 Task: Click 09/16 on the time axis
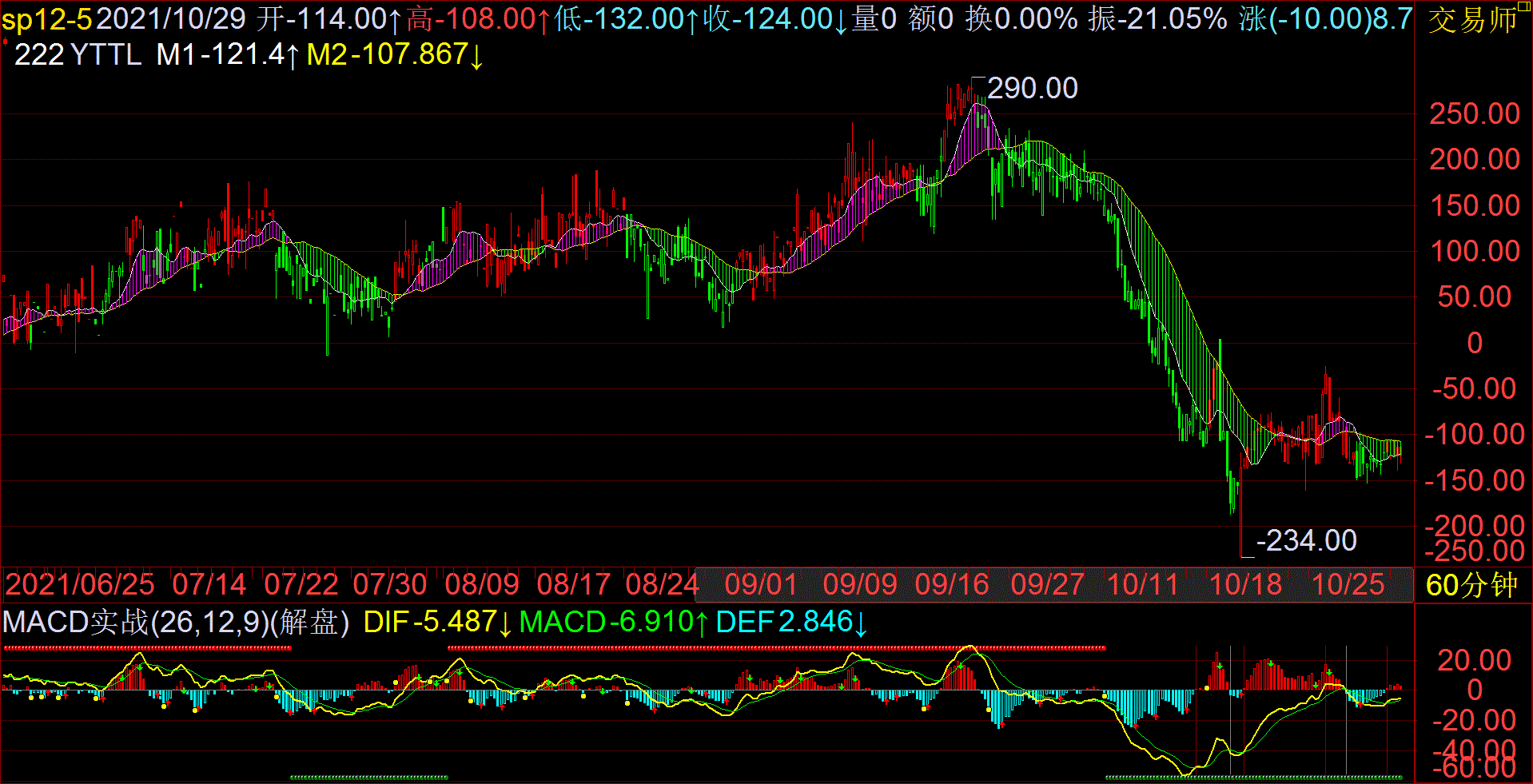[x=952, y=584]
